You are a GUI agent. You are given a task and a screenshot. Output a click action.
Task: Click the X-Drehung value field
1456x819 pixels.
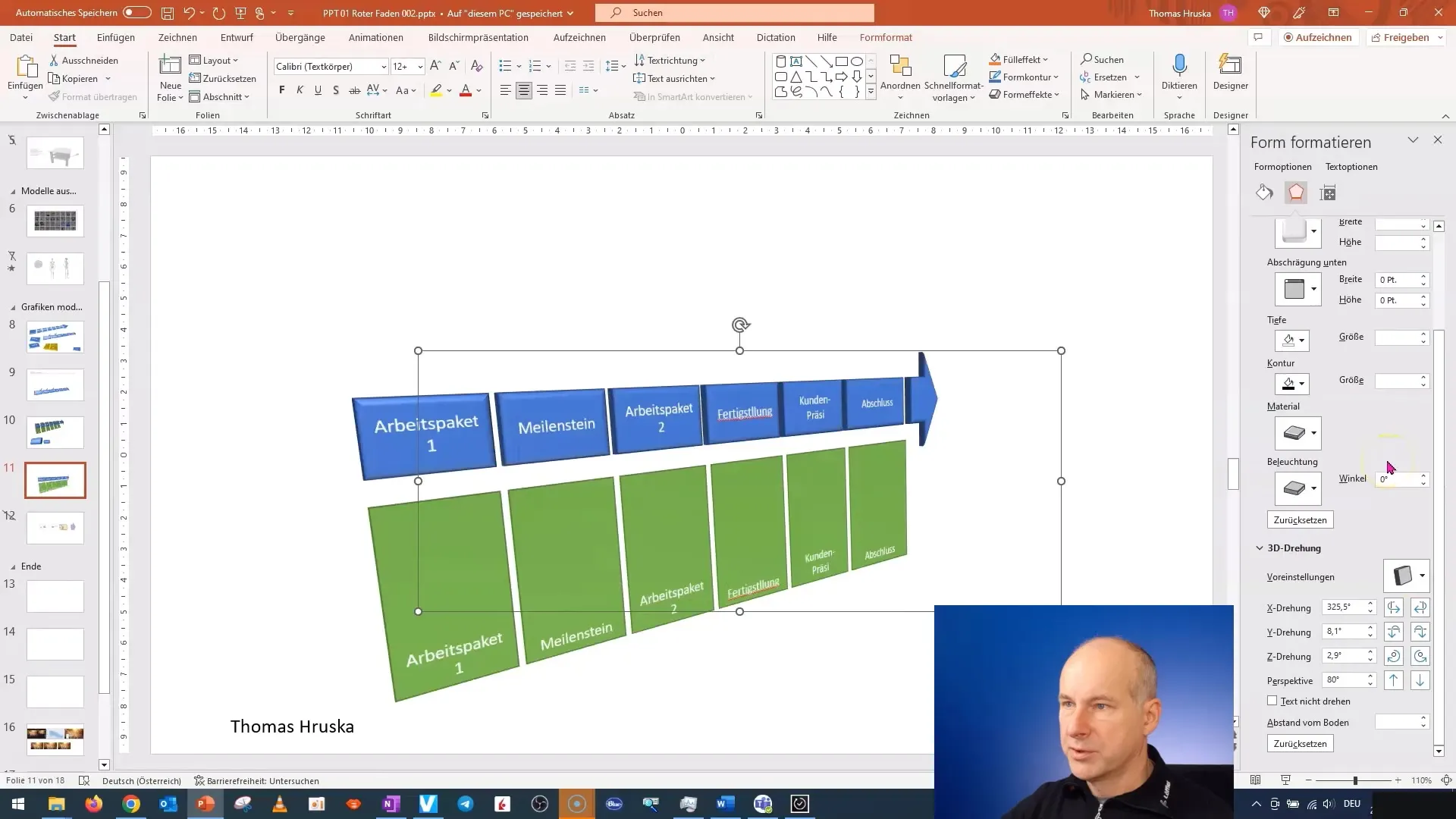point(1344,607)
